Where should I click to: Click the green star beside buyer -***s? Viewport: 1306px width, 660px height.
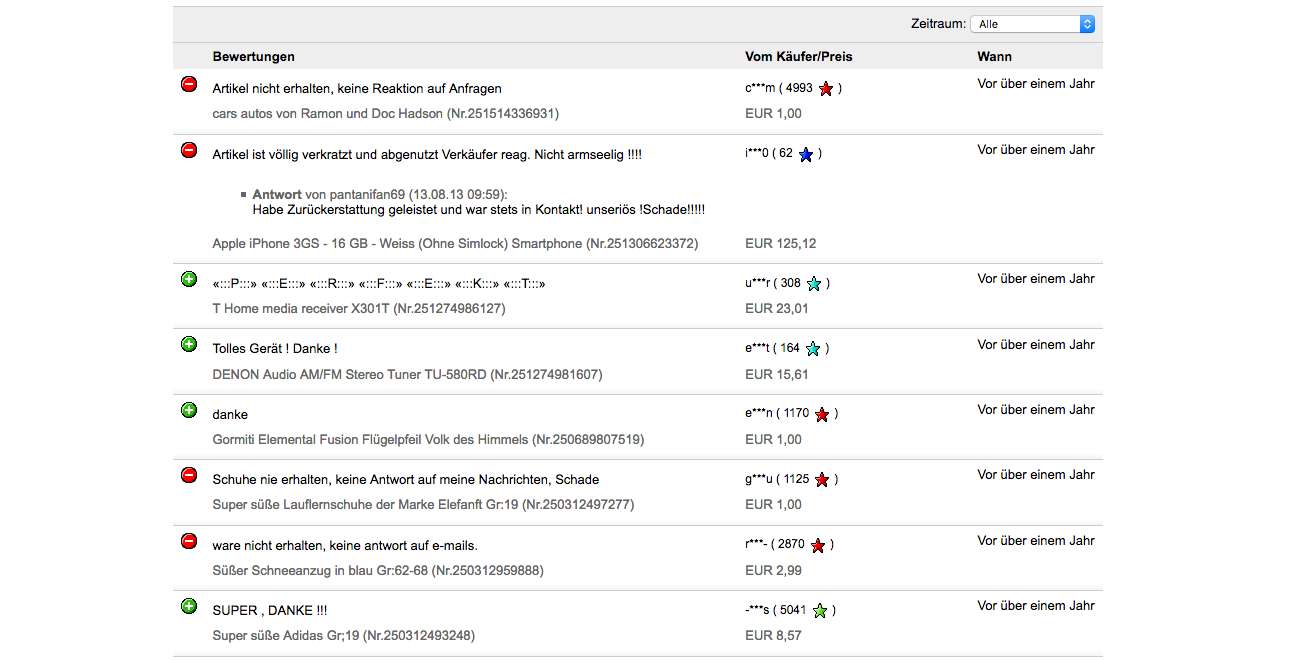click(820, 611)
